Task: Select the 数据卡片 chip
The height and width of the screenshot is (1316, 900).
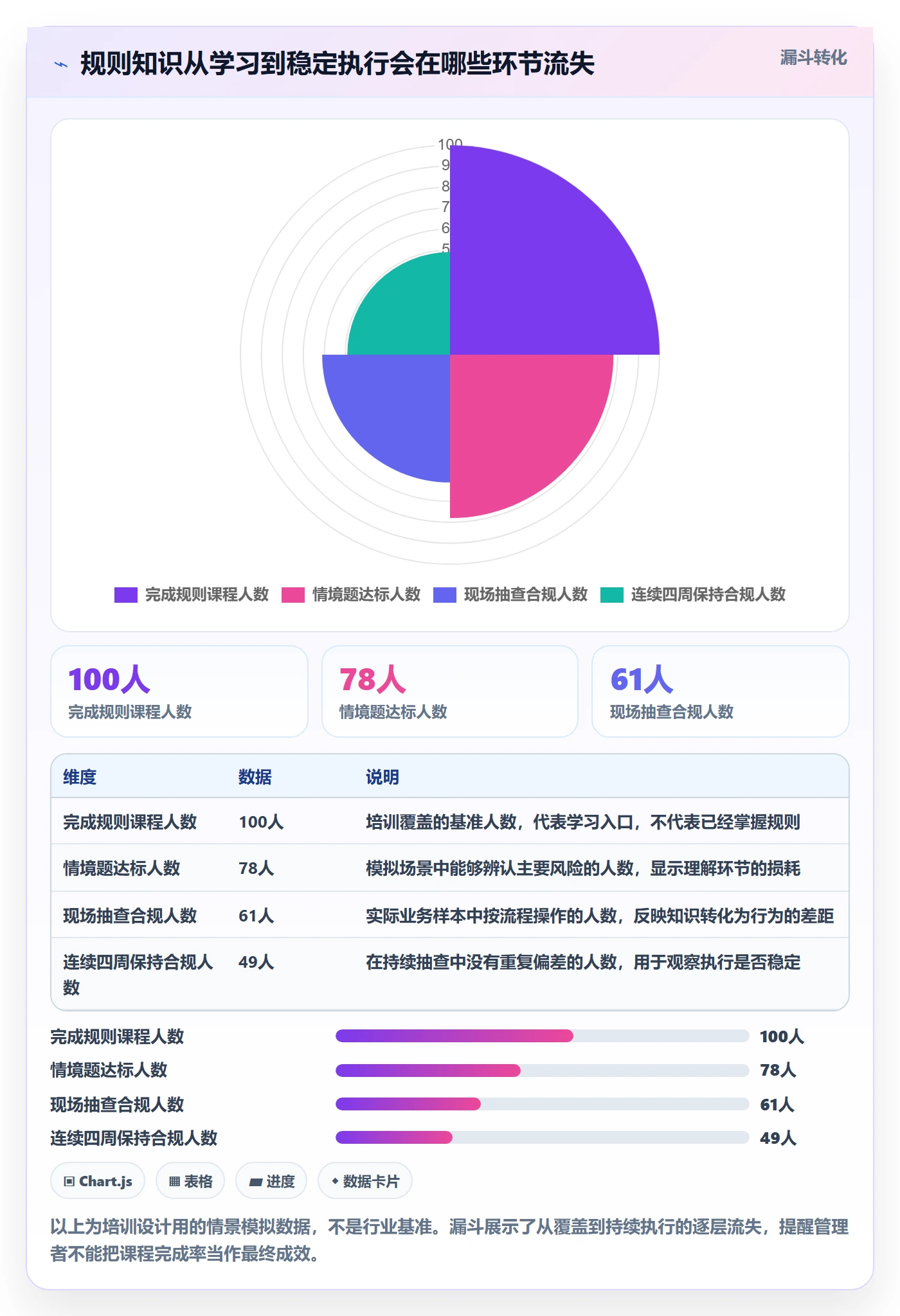Action: 365,1181
